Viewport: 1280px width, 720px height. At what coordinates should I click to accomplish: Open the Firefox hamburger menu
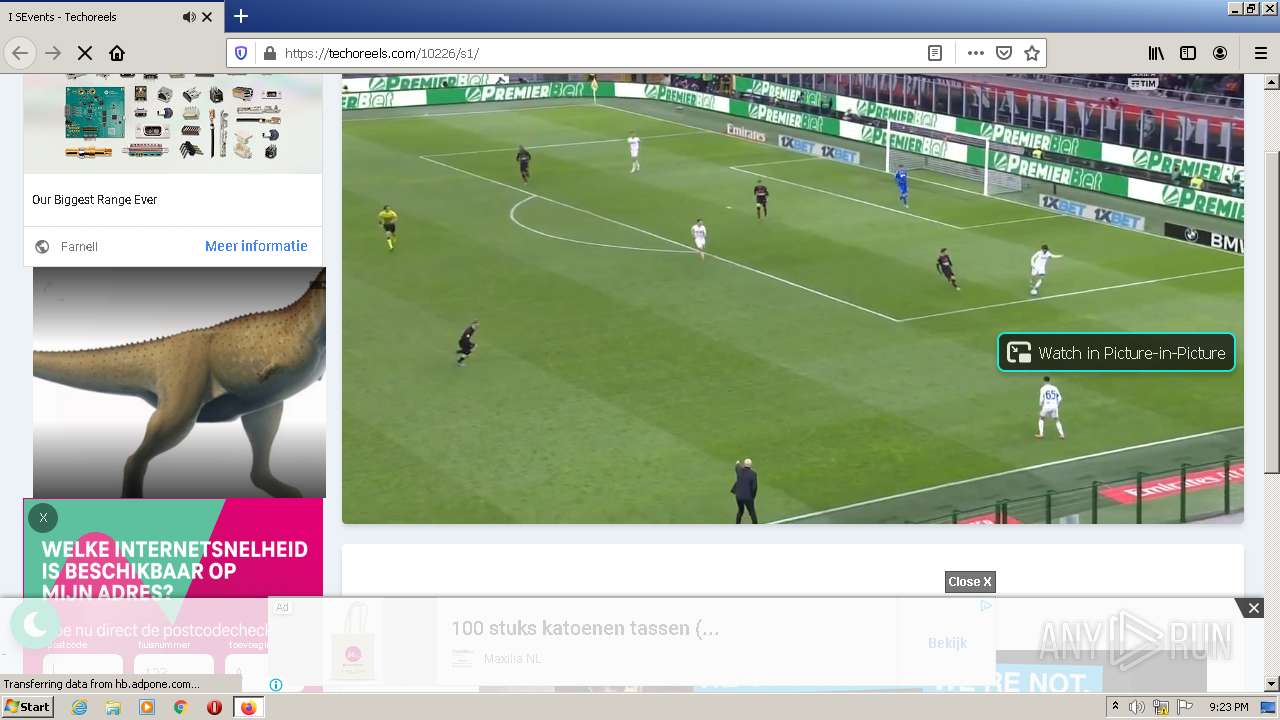click(x=1260, y=53)
